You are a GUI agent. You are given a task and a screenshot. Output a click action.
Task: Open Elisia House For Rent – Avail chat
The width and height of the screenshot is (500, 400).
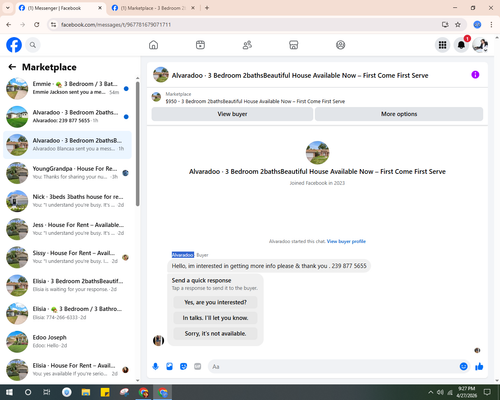point(67,370)
